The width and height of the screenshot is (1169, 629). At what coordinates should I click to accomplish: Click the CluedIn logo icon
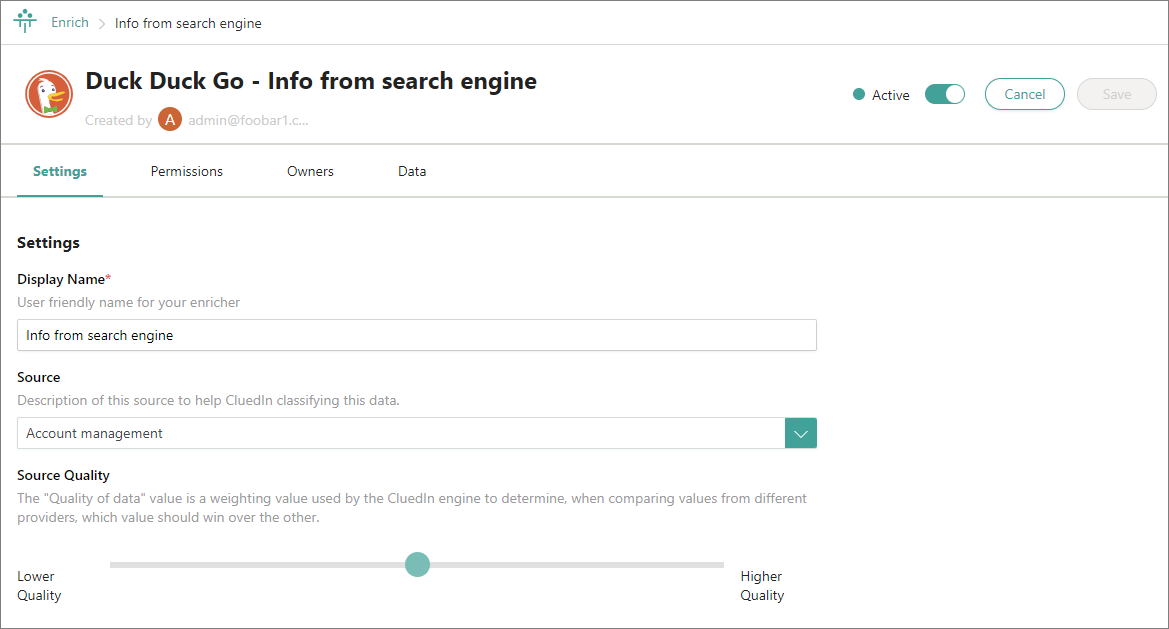point(25,22)
